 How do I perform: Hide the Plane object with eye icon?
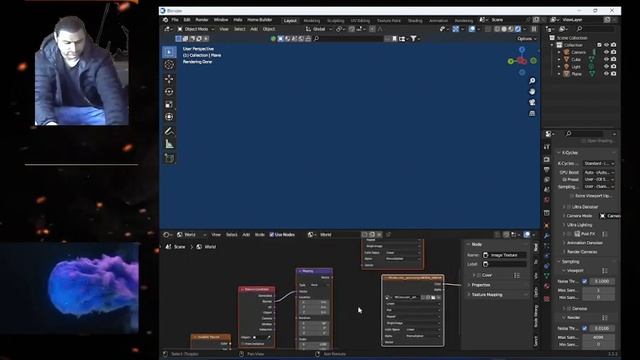coord(607,74)
